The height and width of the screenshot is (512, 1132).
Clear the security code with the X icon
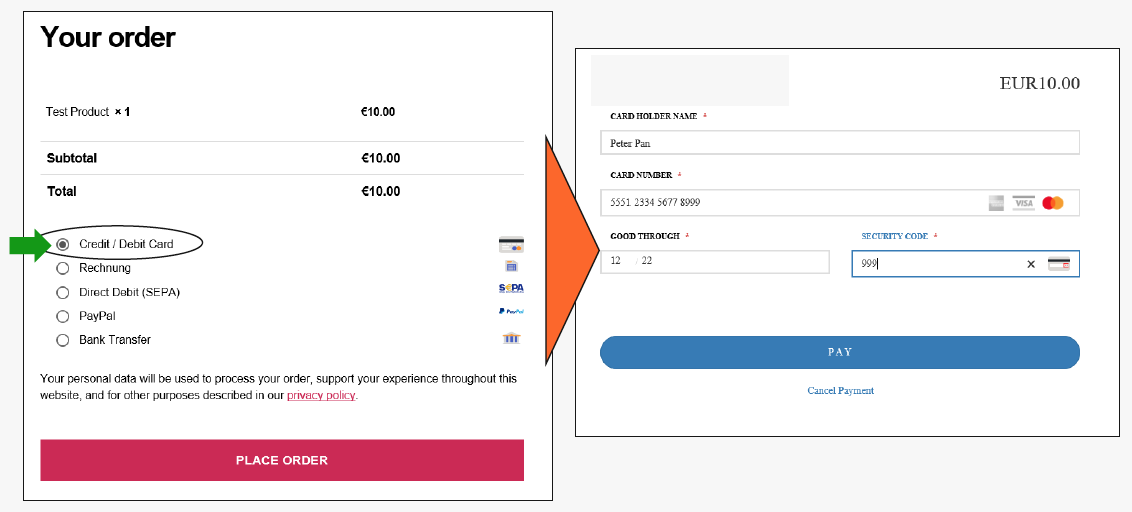pyautogui.click(x=1031, y=264)
